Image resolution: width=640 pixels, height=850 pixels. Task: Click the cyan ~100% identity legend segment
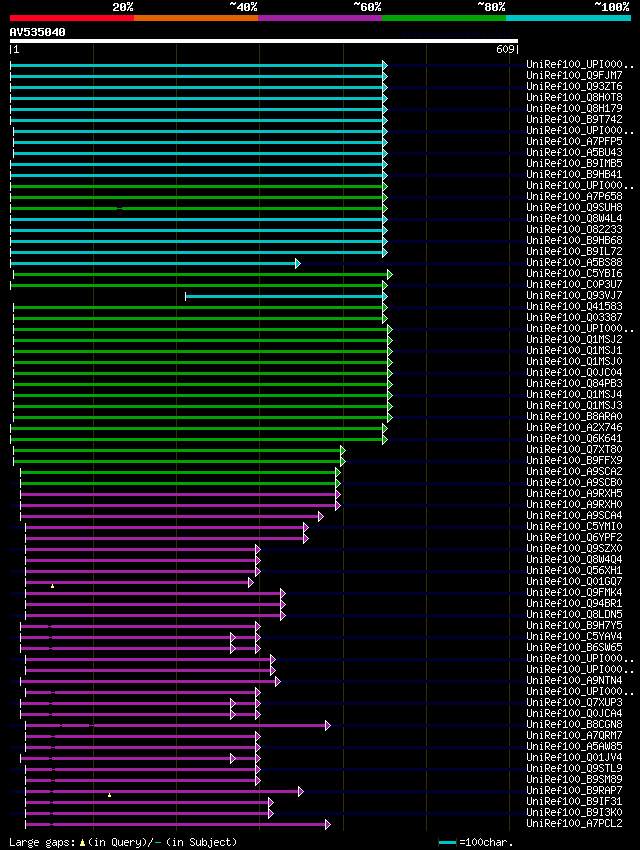[568, 18]
